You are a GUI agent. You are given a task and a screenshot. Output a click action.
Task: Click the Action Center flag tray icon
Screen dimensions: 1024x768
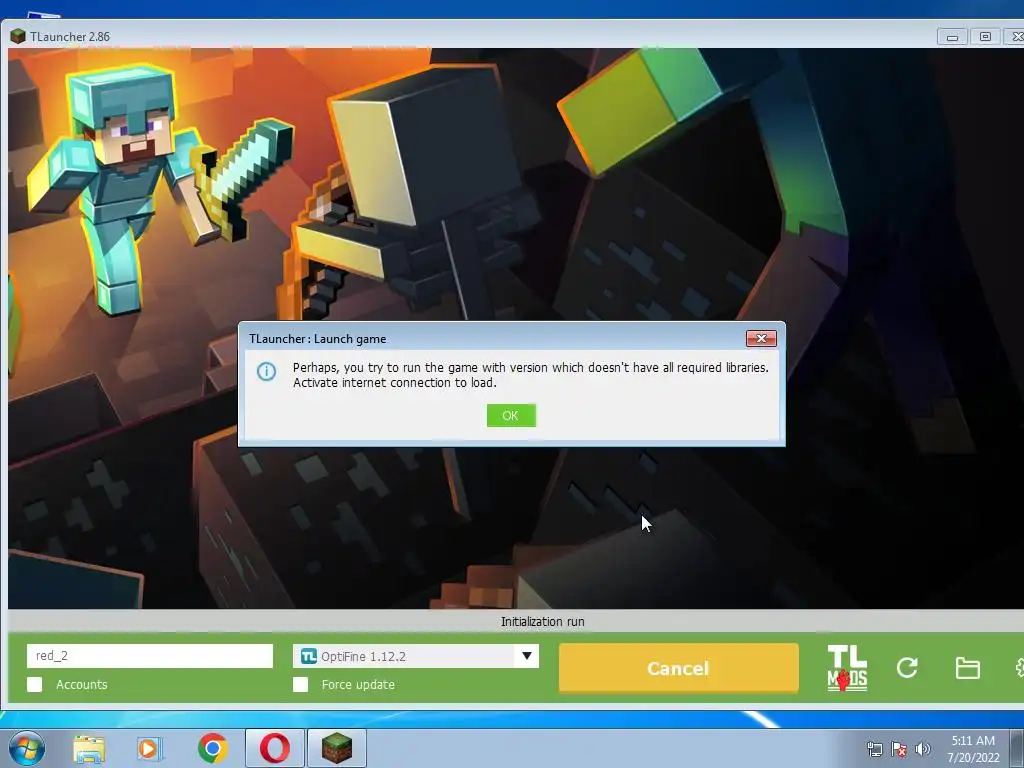click(899, 749)
